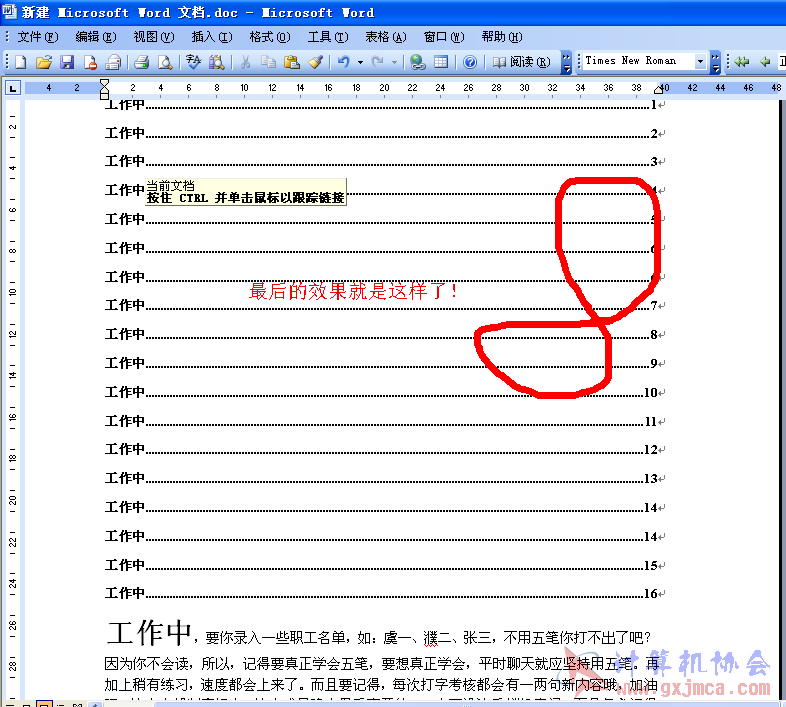Select the Format Painter brush icon
The image size is (786, 707).
[315, 62]
